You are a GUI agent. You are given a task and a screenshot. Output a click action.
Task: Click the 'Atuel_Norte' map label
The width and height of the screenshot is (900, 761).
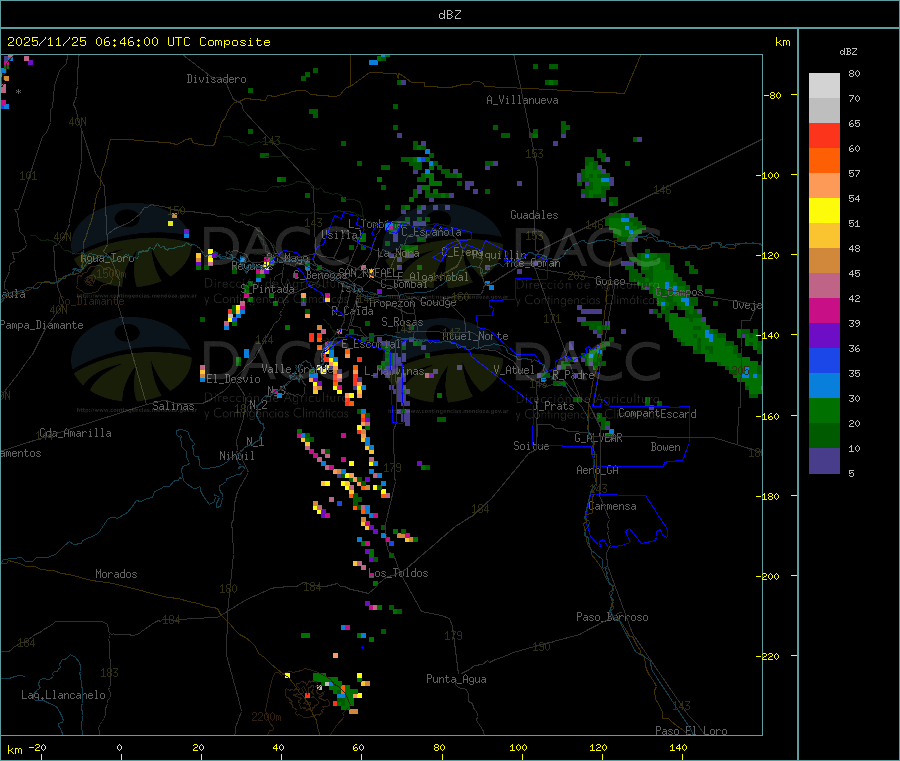click(475, 336)
